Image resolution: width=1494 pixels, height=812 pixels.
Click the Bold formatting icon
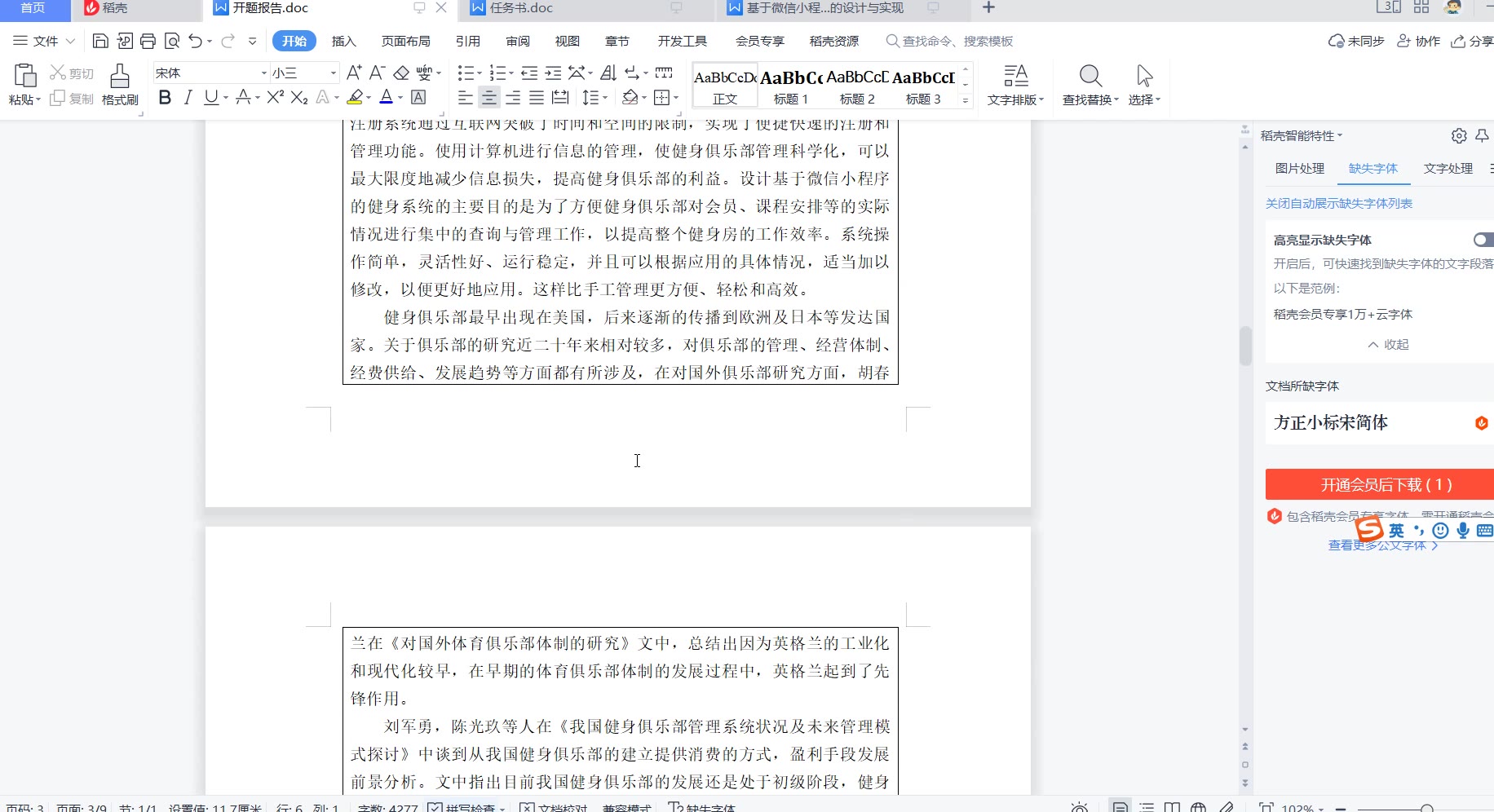[x=165, y=98]
